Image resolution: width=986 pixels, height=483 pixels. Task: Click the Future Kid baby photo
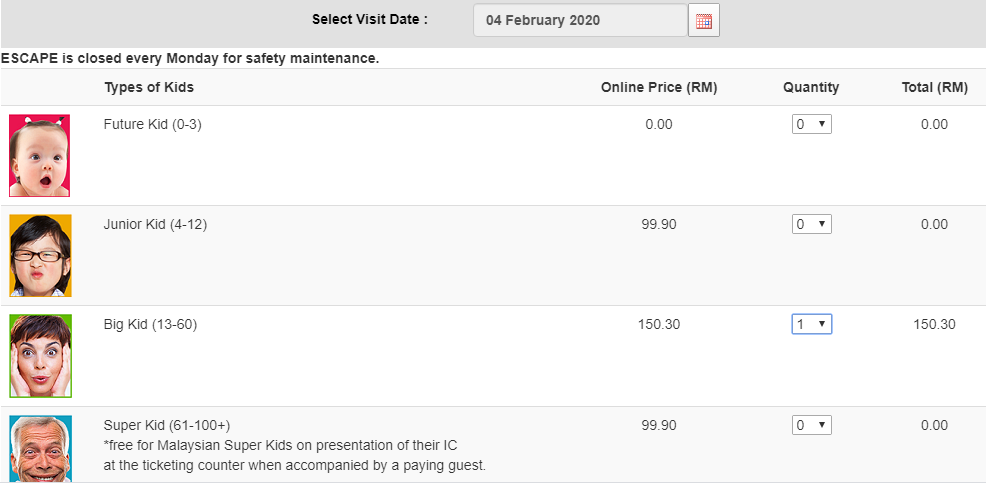point(40,155)
